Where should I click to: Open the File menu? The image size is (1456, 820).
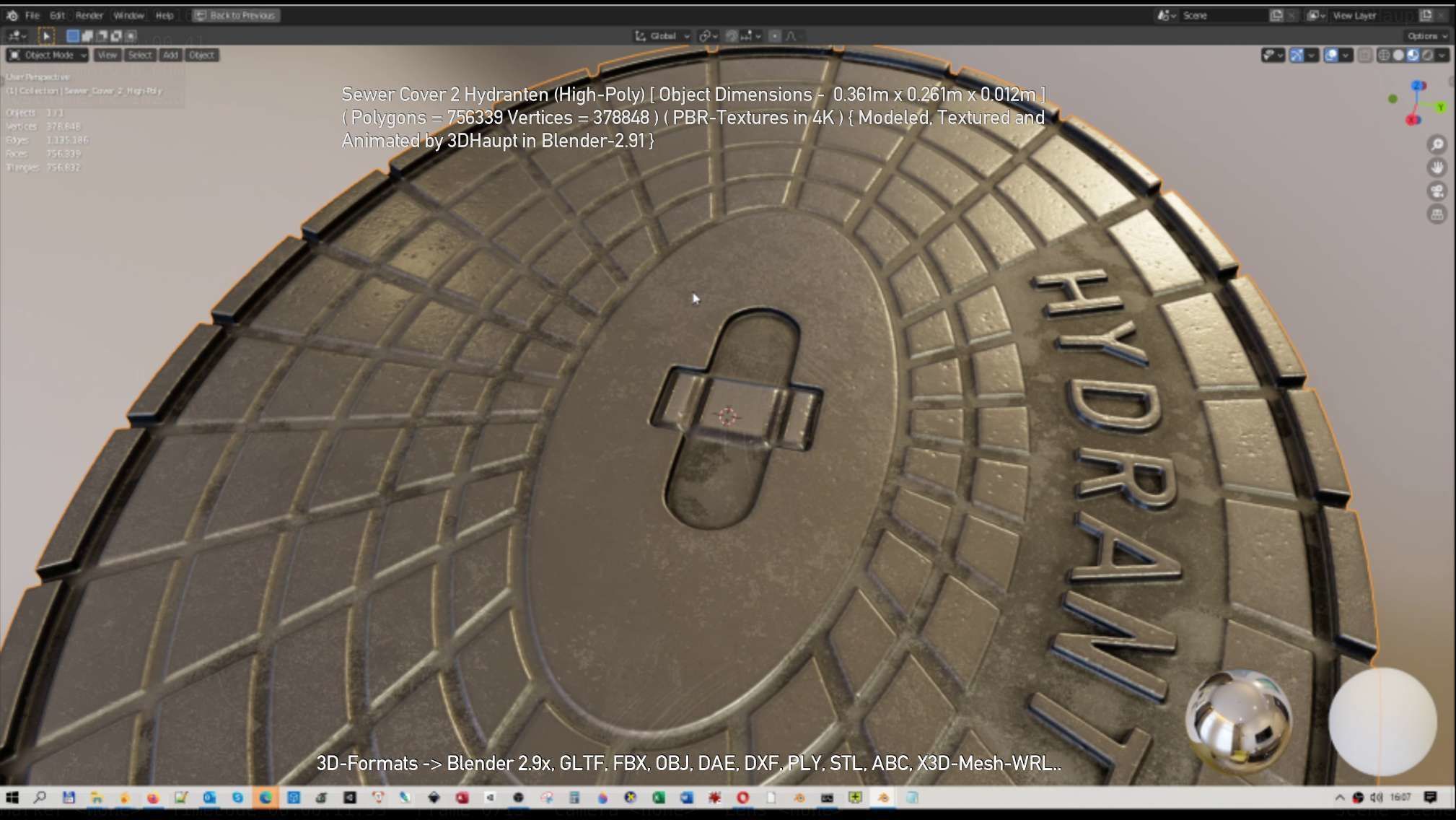tap(32, 15)
